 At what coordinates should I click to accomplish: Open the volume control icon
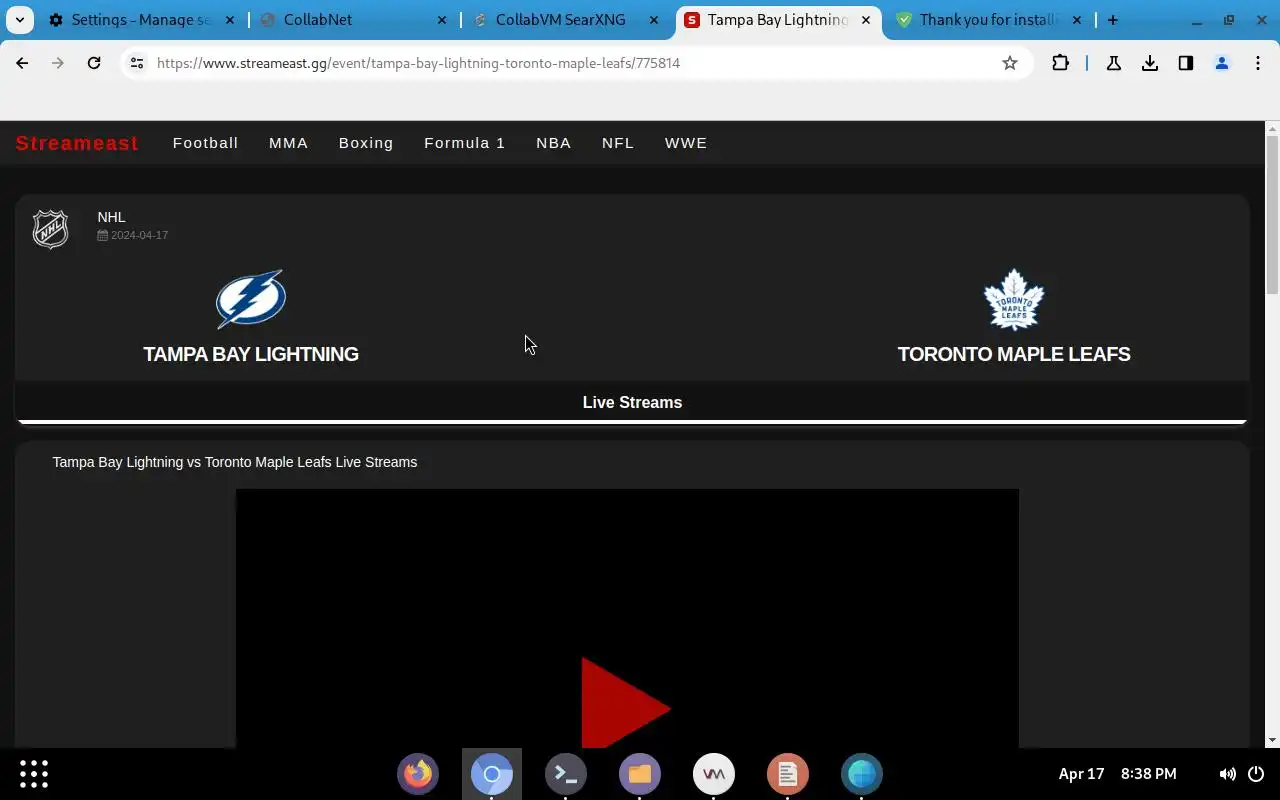1227,774
